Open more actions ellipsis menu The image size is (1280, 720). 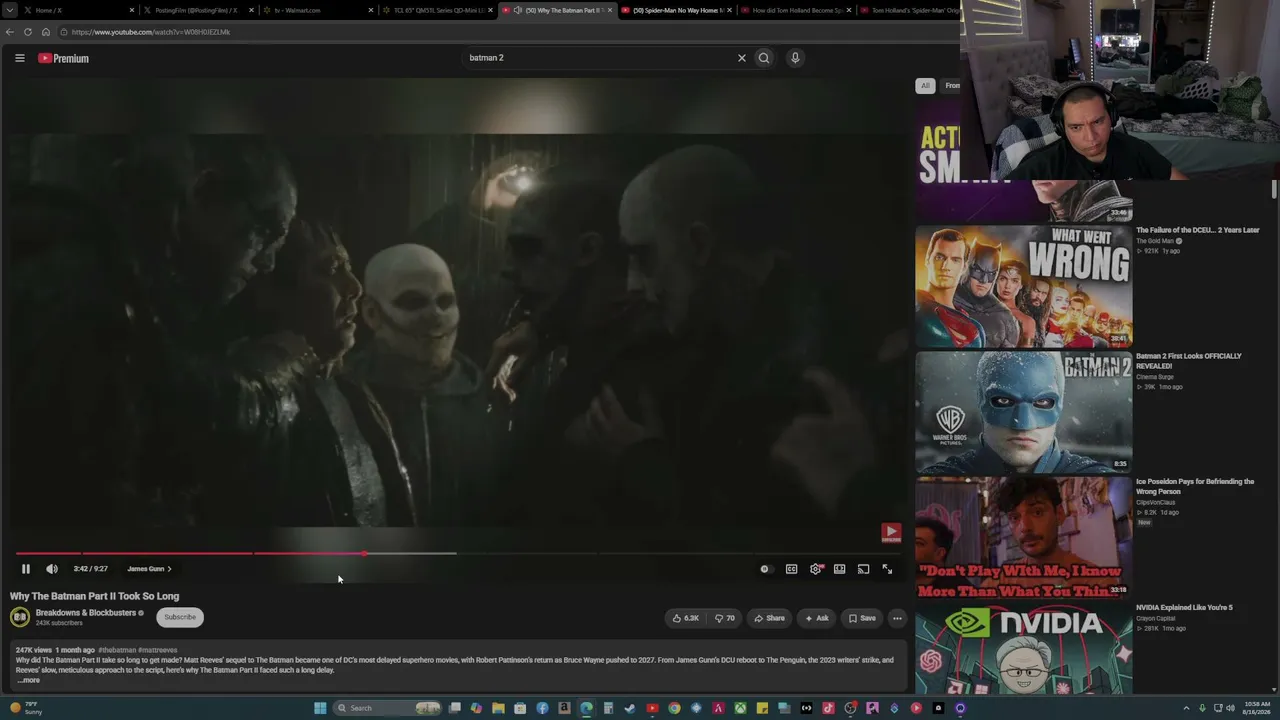pos(897,618)
